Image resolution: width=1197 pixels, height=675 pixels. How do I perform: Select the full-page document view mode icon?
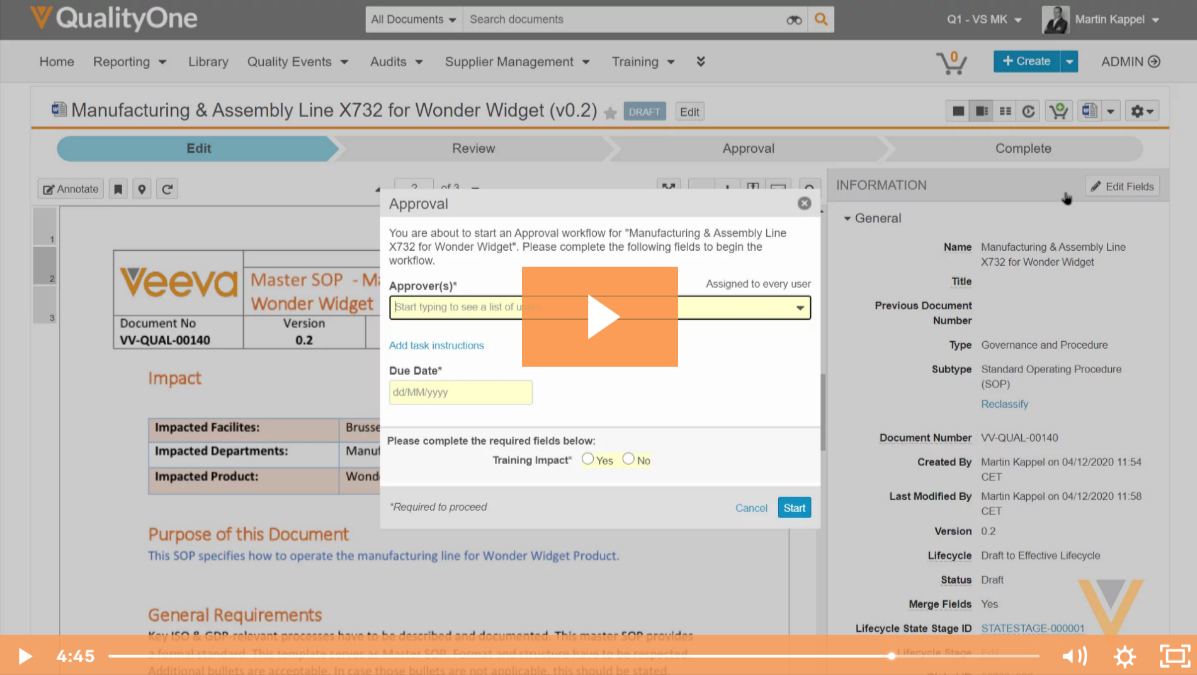(x=956, y=110)
